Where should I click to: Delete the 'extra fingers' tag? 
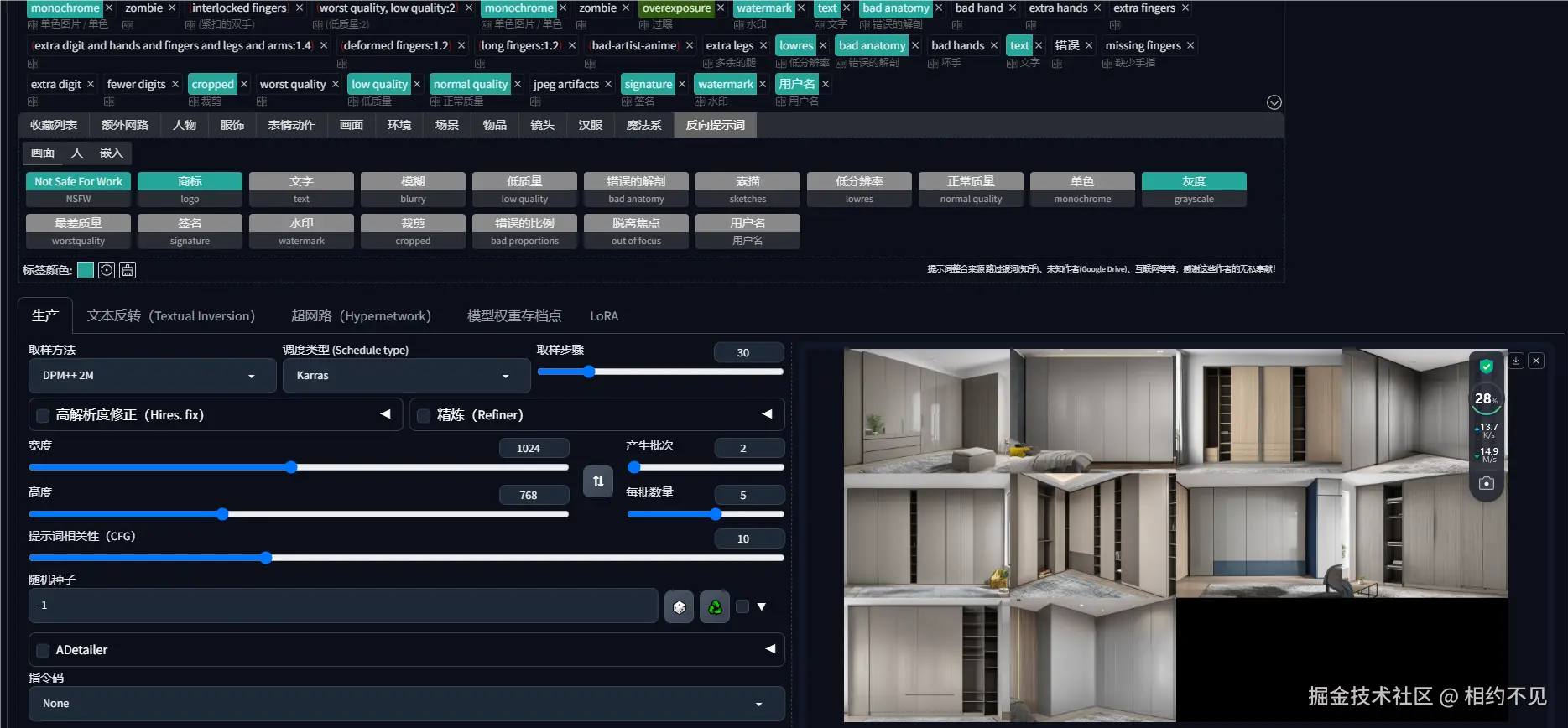pos(1185,8)
